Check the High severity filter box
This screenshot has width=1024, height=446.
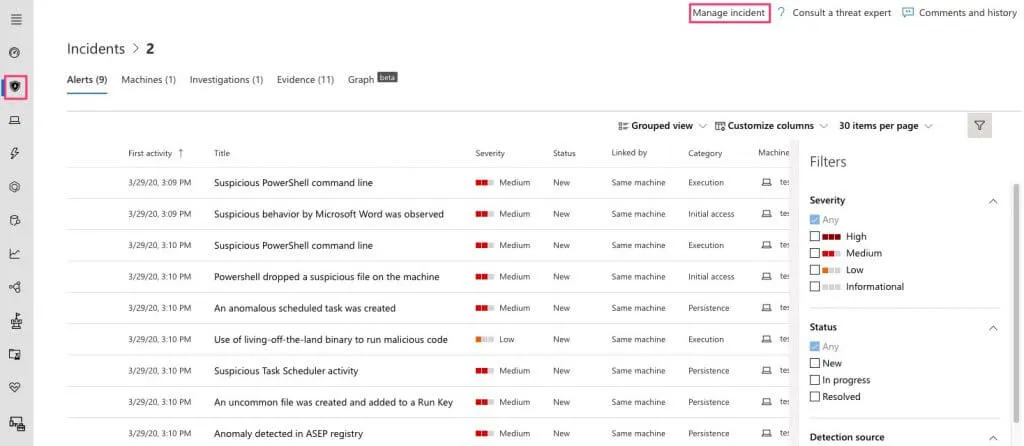pos(815,237)
